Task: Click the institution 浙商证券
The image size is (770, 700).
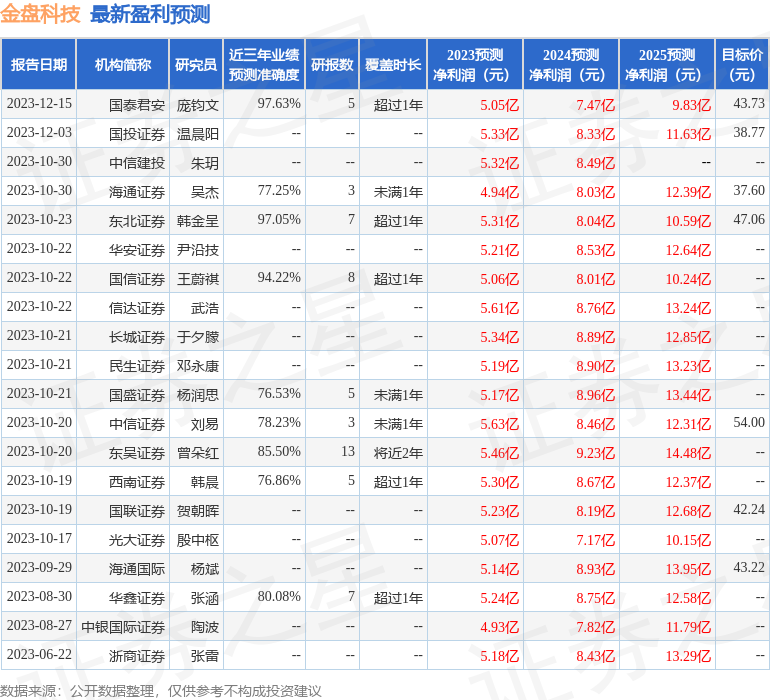Action: click(x=137, y=656)
